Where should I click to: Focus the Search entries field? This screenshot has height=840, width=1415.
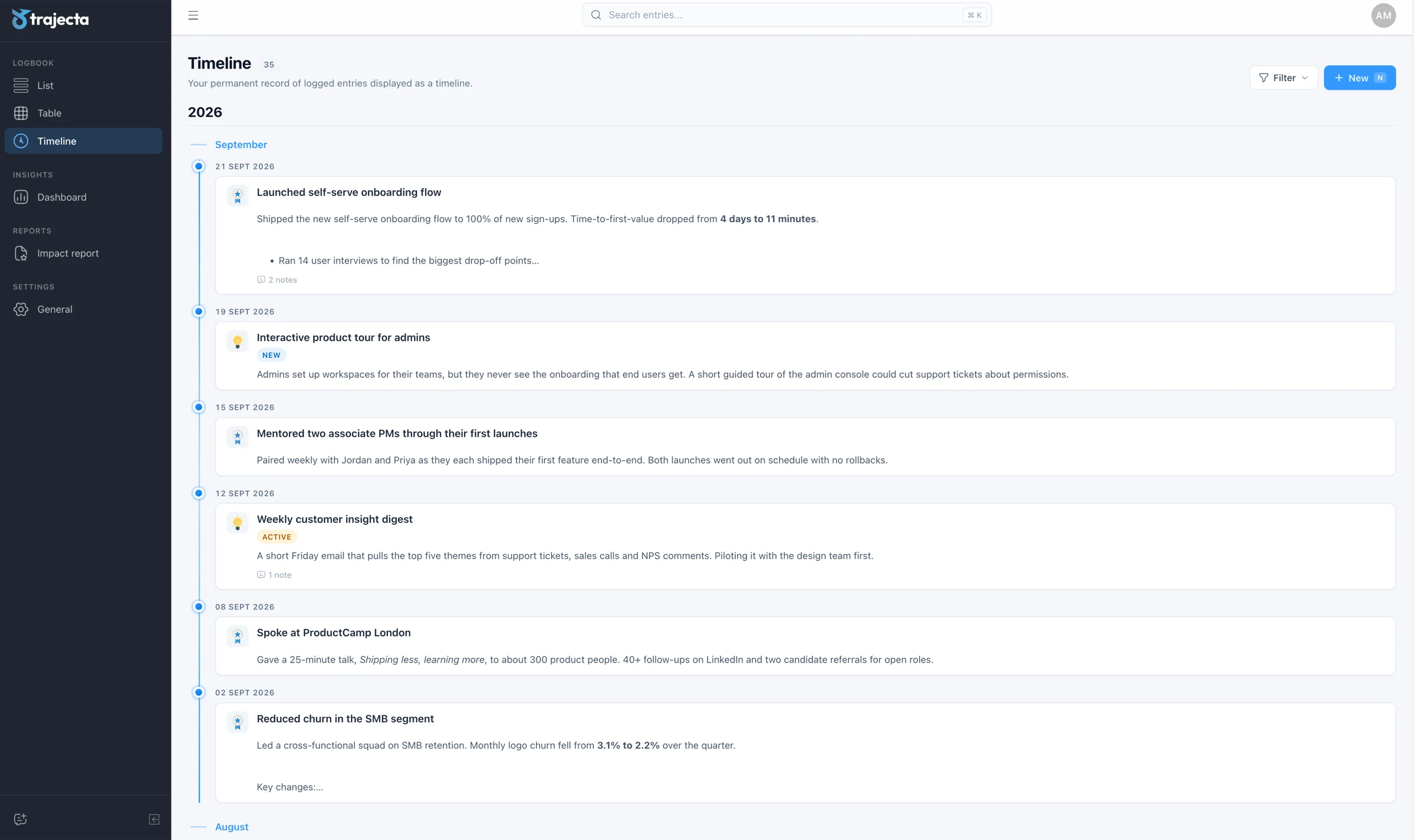(787, 15)
